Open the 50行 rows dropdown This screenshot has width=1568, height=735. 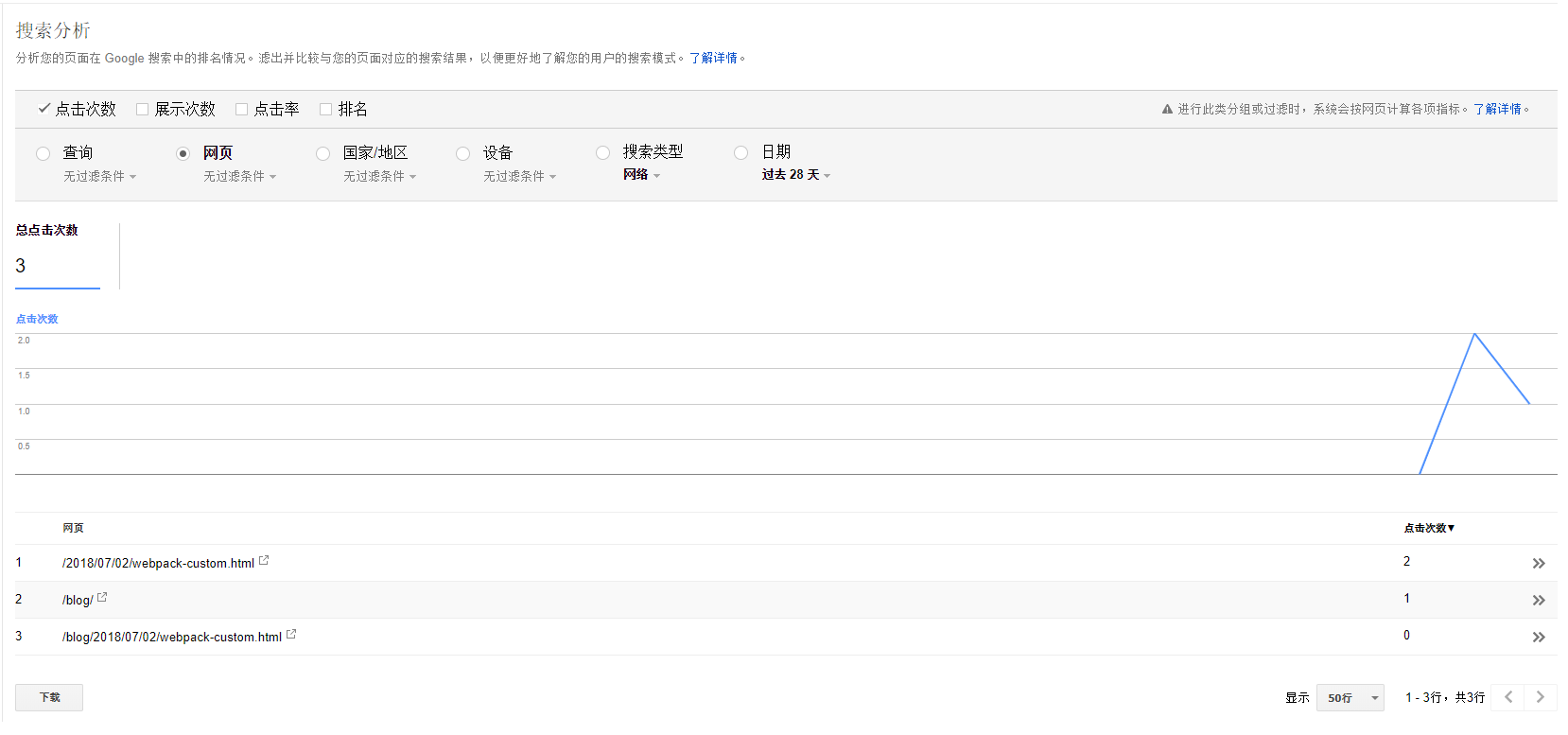(1350, 698)
